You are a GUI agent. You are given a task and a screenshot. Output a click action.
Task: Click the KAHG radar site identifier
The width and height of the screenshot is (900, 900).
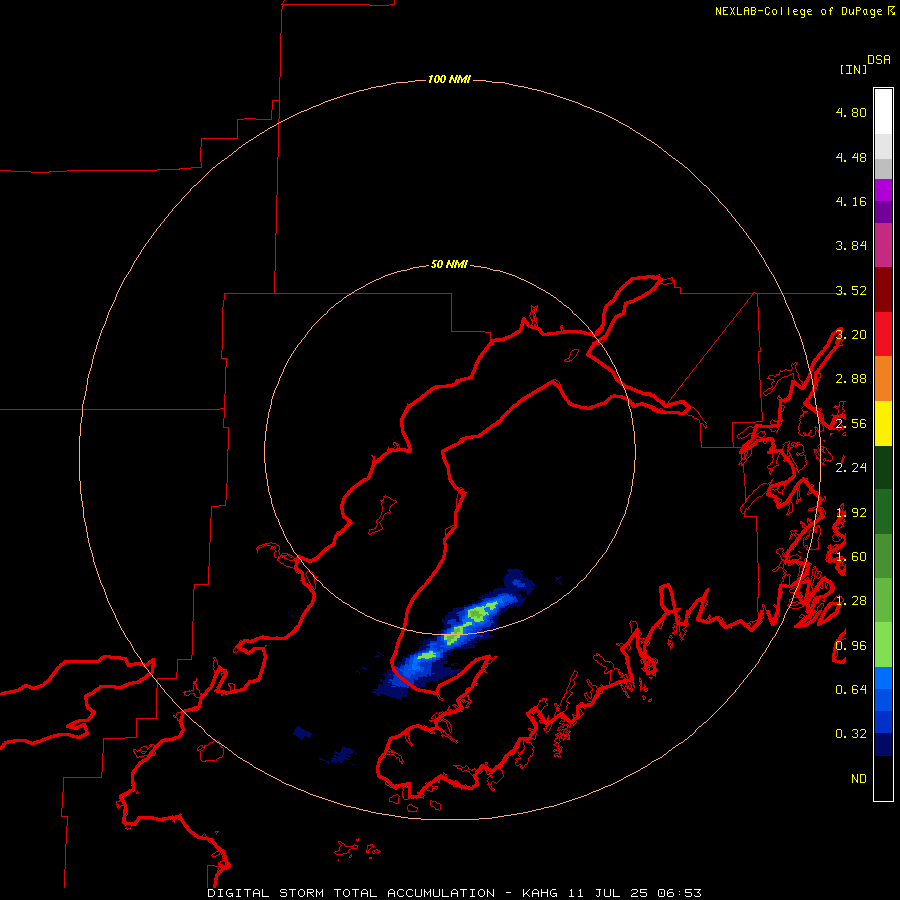540,893
